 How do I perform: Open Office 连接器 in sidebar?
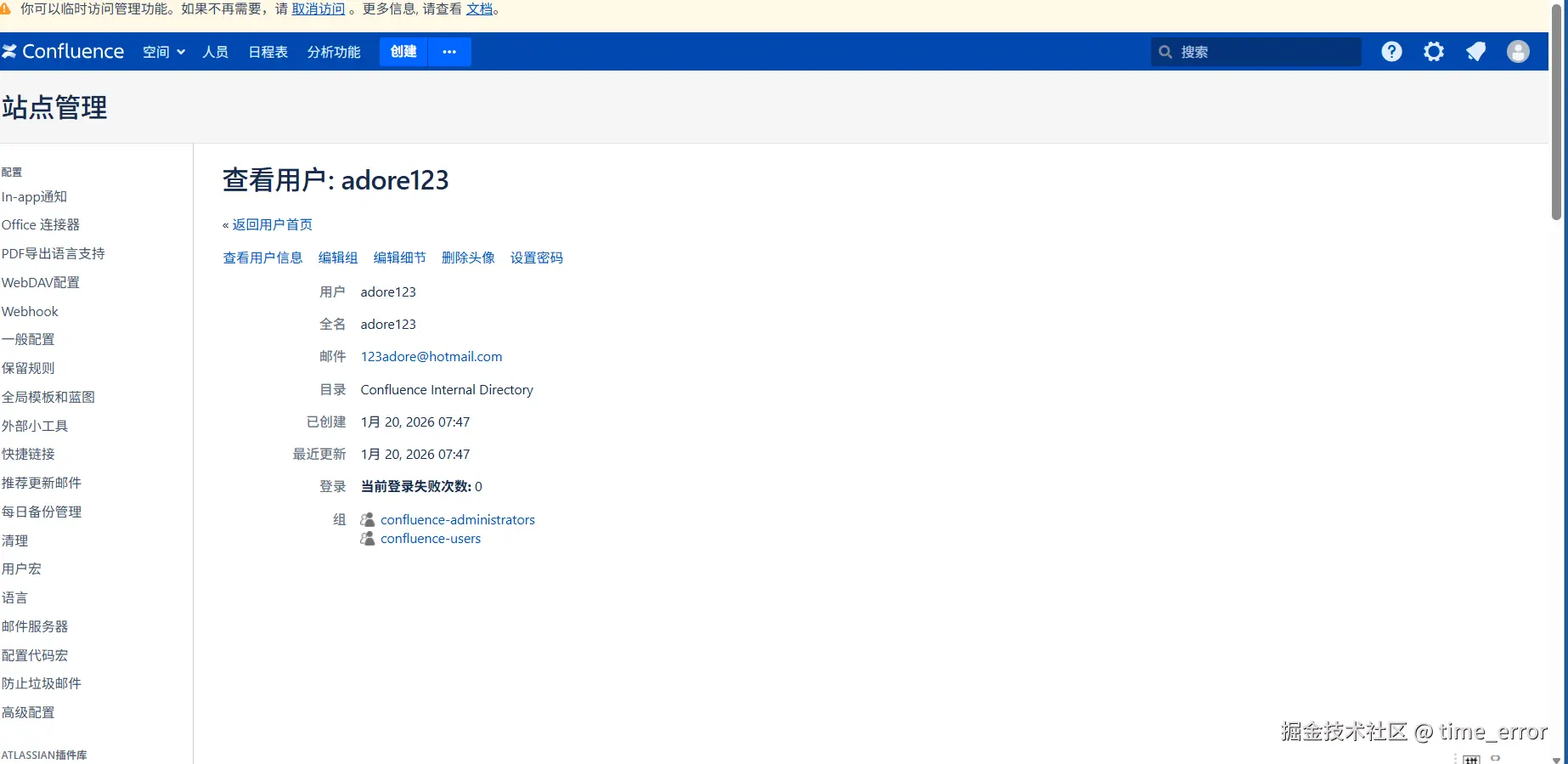tap(41, 224)
